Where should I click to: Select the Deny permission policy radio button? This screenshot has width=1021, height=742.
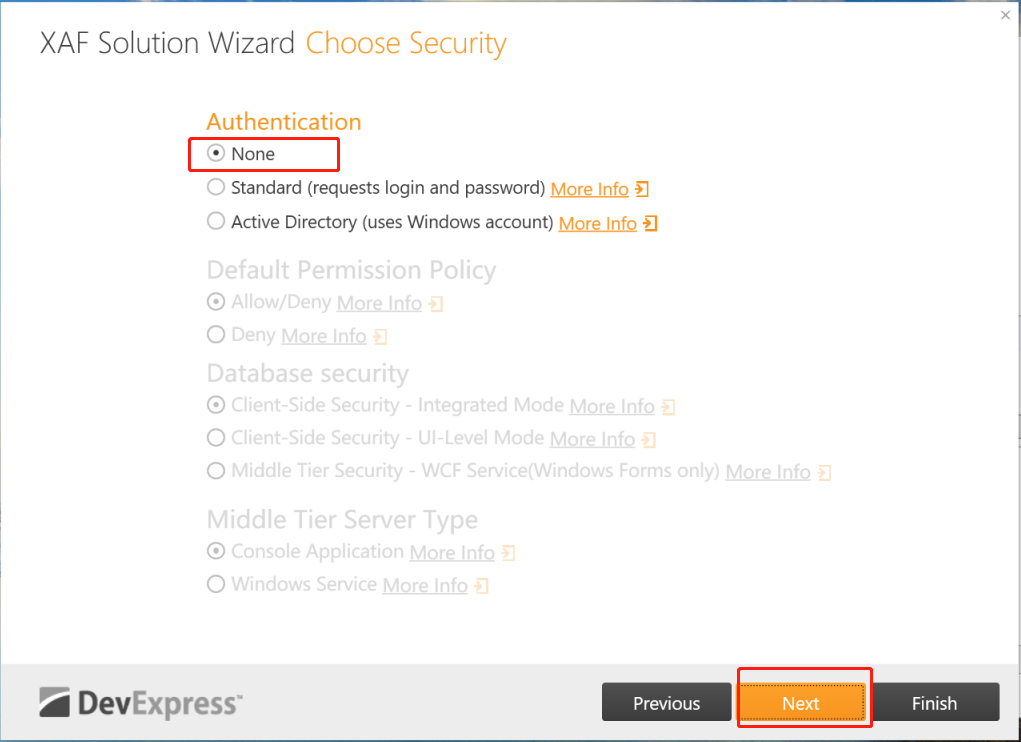[216, 335]
